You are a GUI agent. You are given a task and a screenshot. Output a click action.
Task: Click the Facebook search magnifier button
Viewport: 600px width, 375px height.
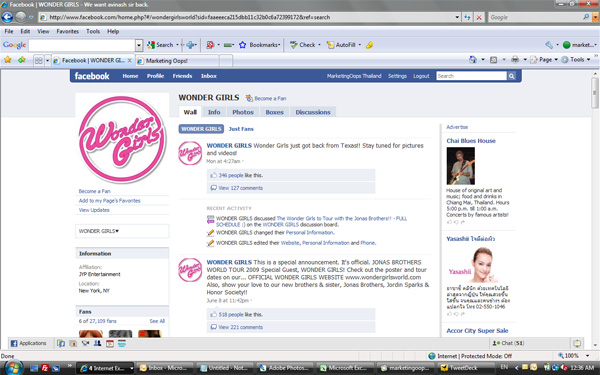pyautogui.click(x=512, y=76)
